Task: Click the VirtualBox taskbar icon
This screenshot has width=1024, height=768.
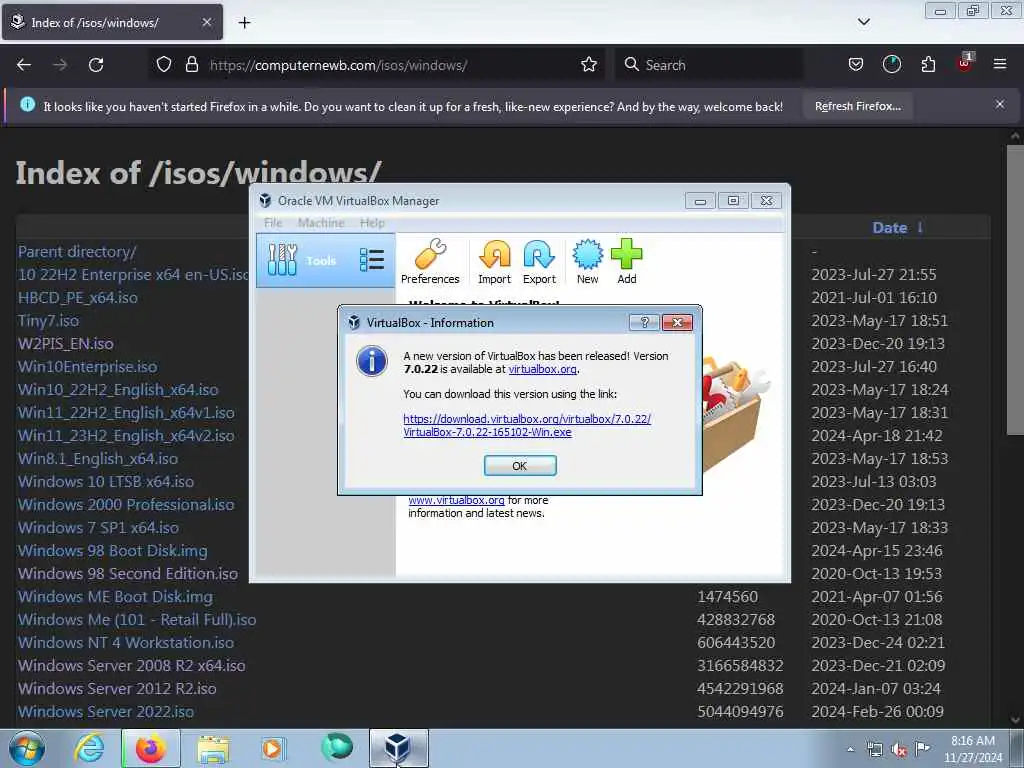Action: coord(398,748)
